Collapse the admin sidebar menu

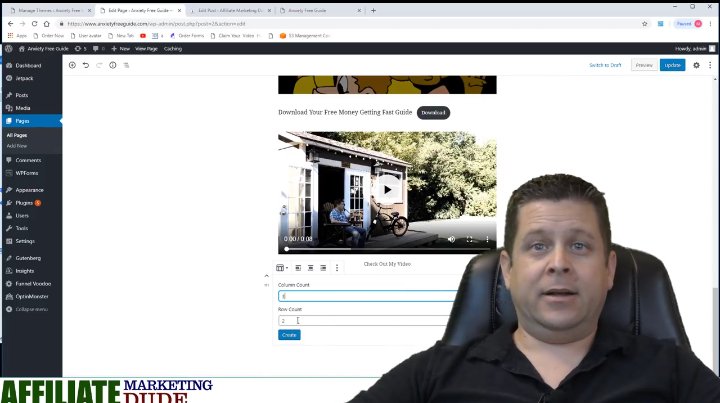click(x=31, y=309)
